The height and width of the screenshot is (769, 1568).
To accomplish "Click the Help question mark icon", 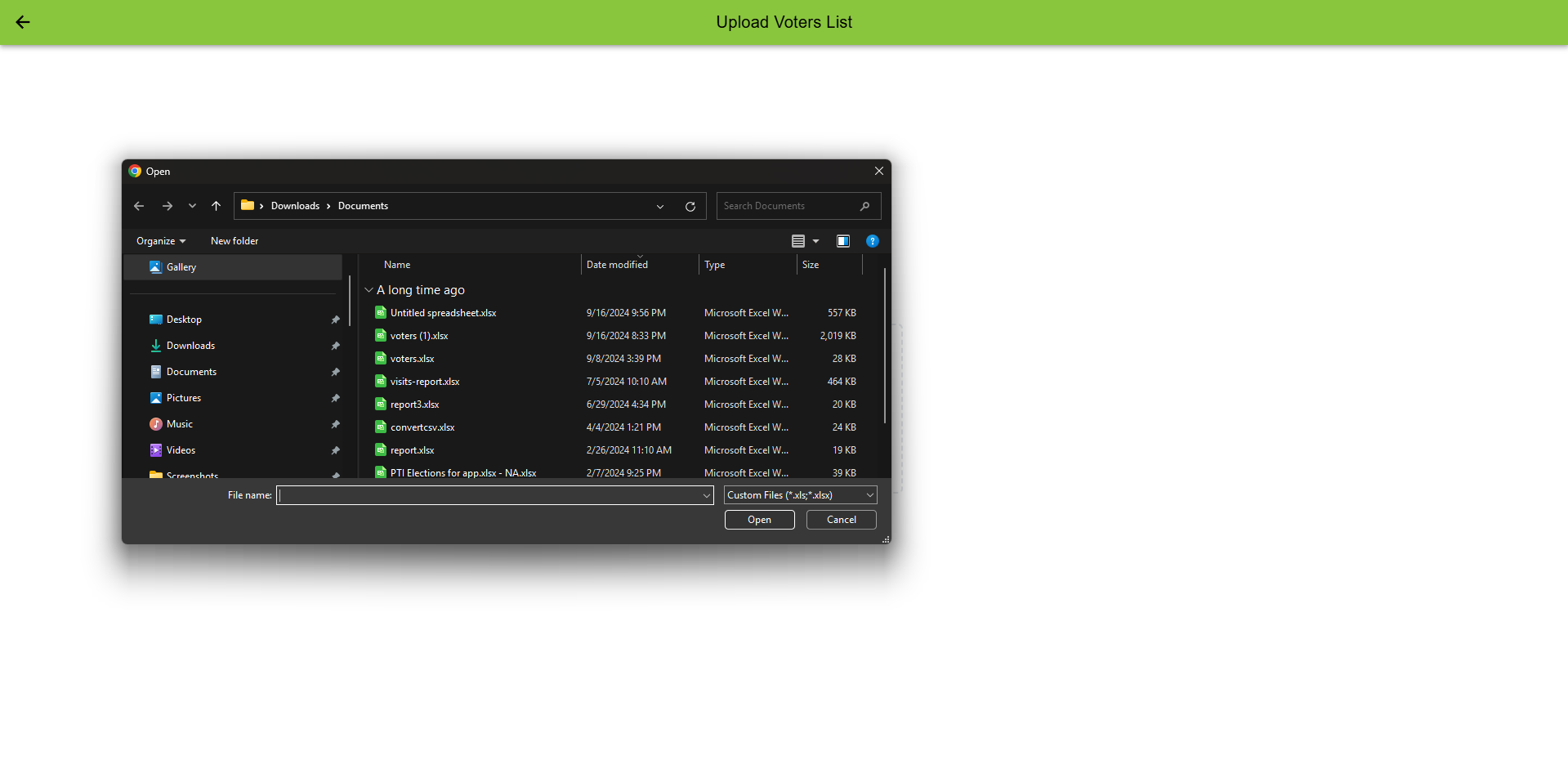I will 873,240.
